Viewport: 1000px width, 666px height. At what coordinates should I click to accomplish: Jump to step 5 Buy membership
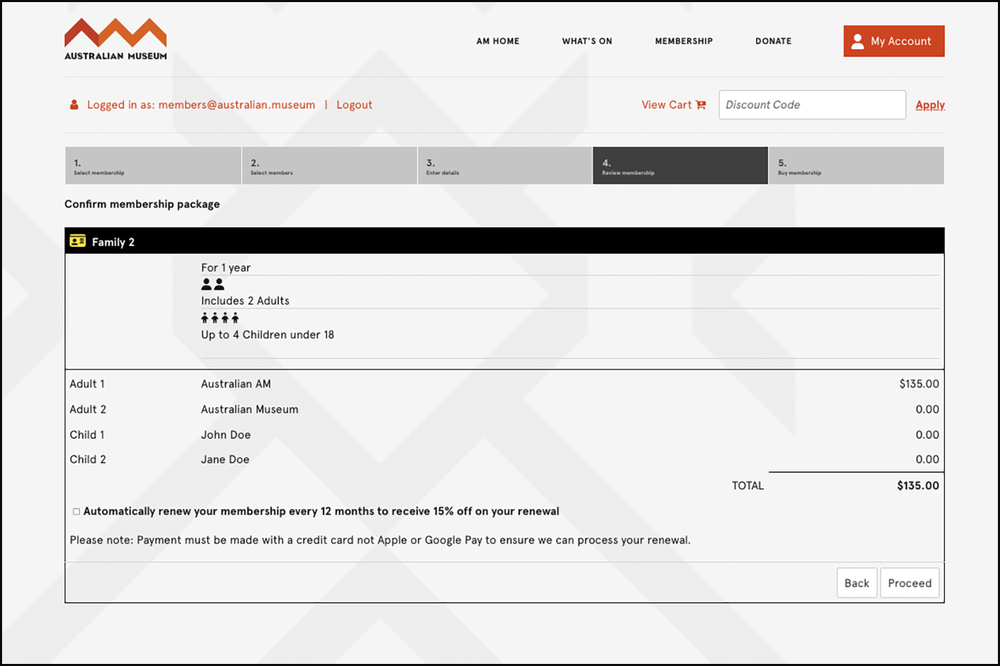click(856, 166)
